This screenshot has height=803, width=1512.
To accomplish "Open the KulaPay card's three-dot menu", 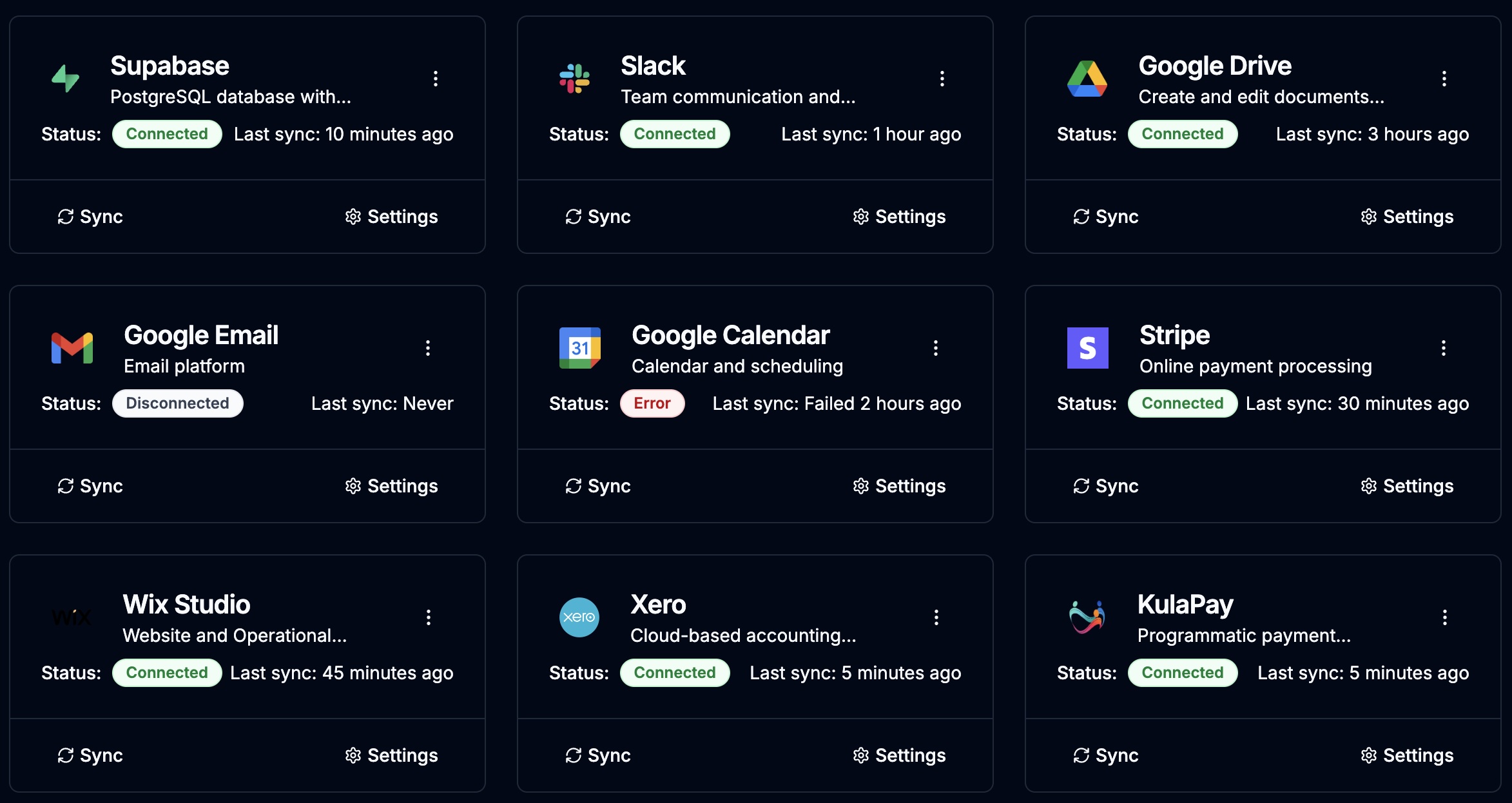I will coord(1445,617).
